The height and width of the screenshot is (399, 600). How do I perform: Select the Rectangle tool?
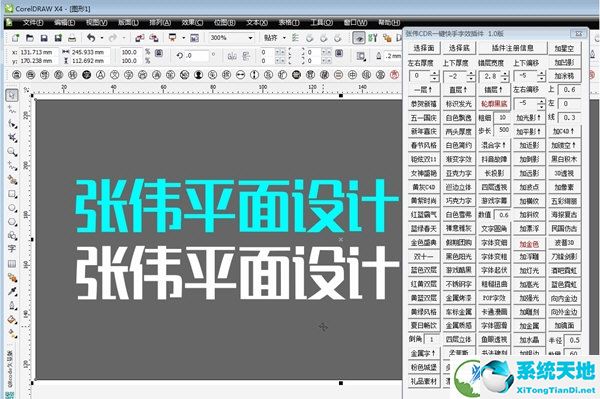pyautogui.click(x=12, y=194)
